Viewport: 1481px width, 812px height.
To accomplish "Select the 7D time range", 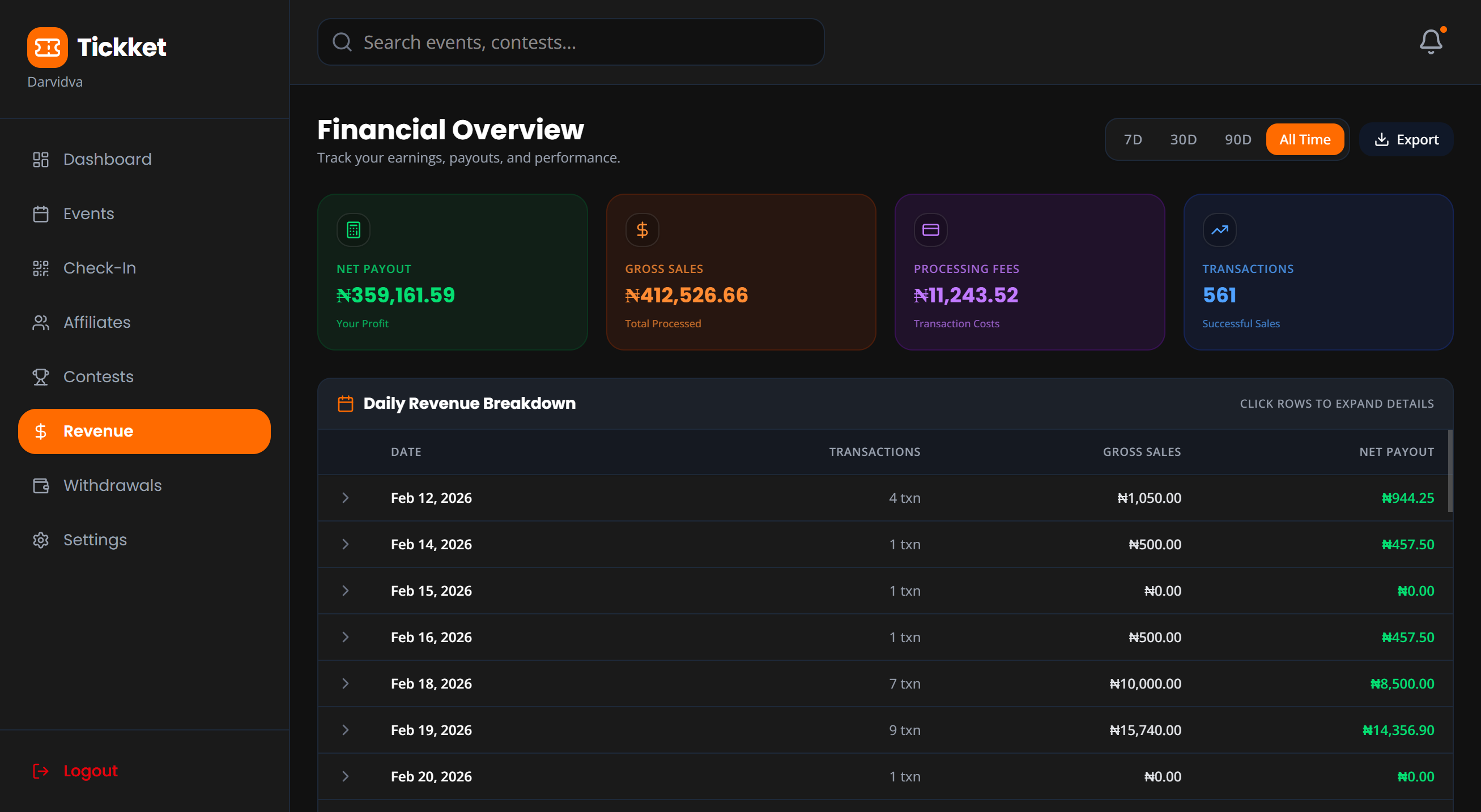I will coord(1133,140).
